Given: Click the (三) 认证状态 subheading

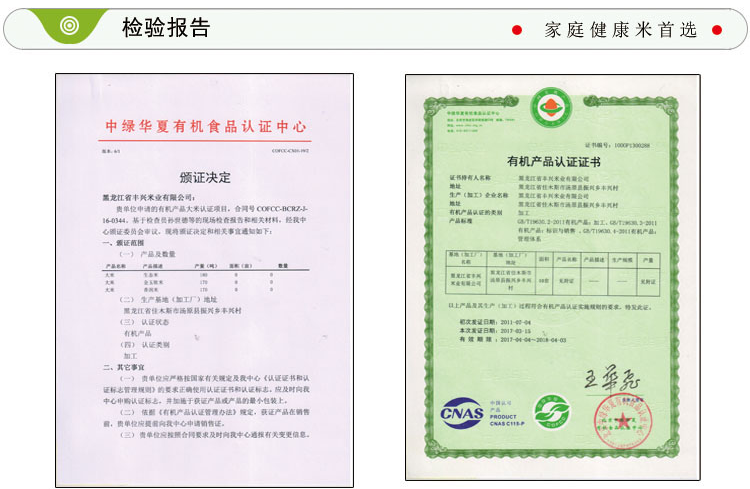Looking at the screenshot, I should point(144,322).
